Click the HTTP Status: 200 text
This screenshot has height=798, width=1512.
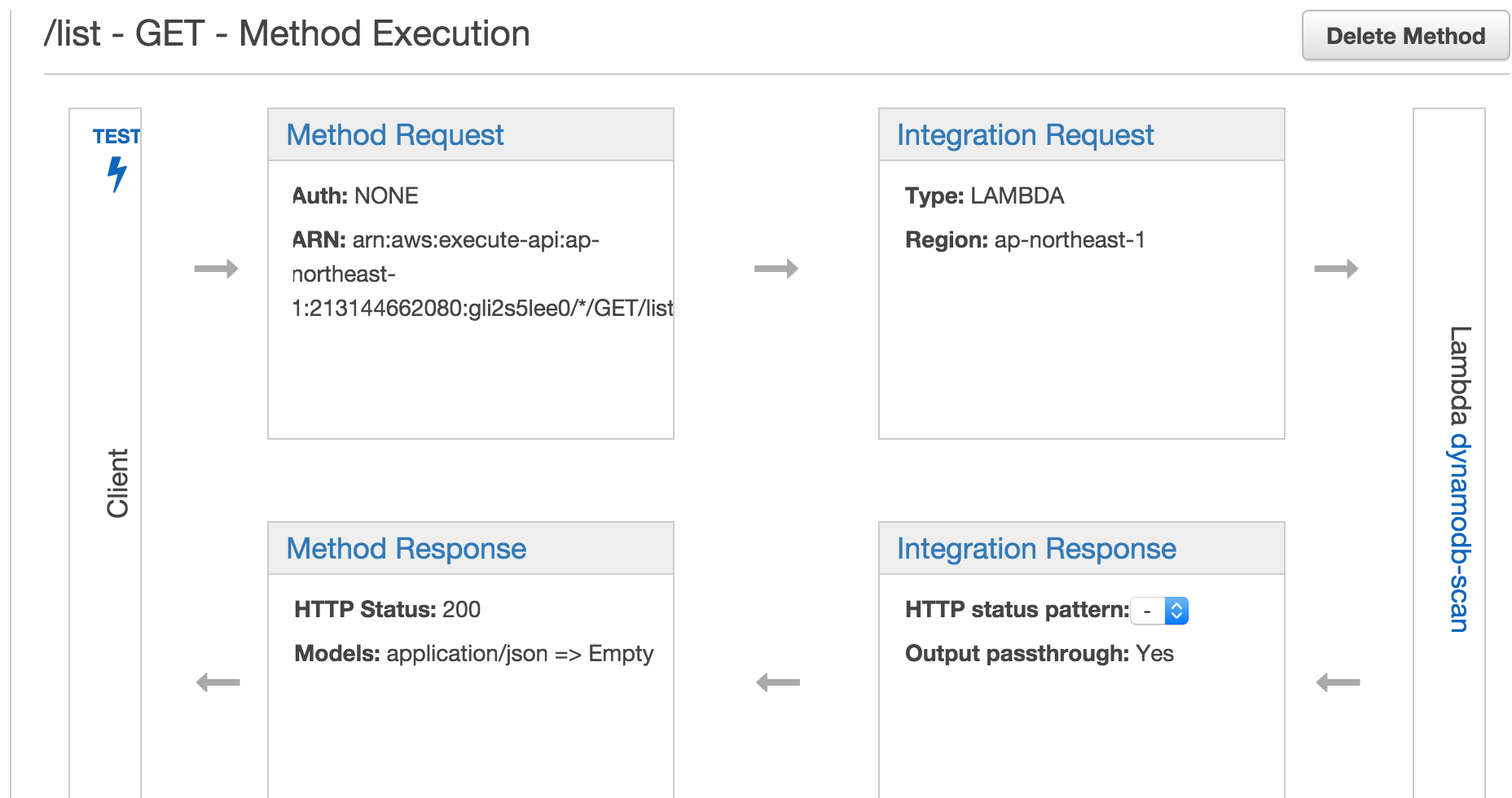[x=387, y=609]
